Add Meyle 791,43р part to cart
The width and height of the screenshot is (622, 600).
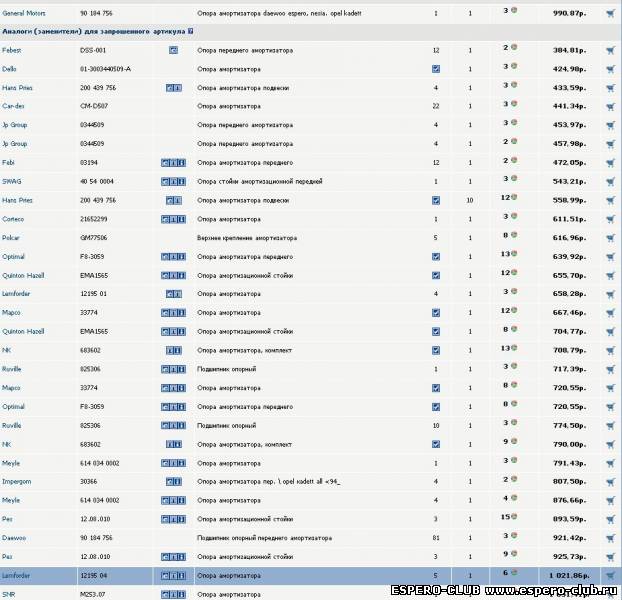coord(610,463)
